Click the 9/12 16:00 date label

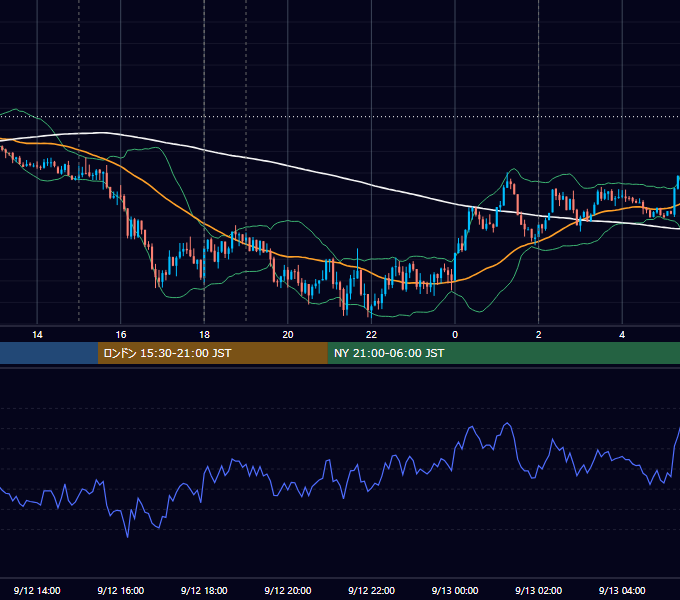coord(121,590)
